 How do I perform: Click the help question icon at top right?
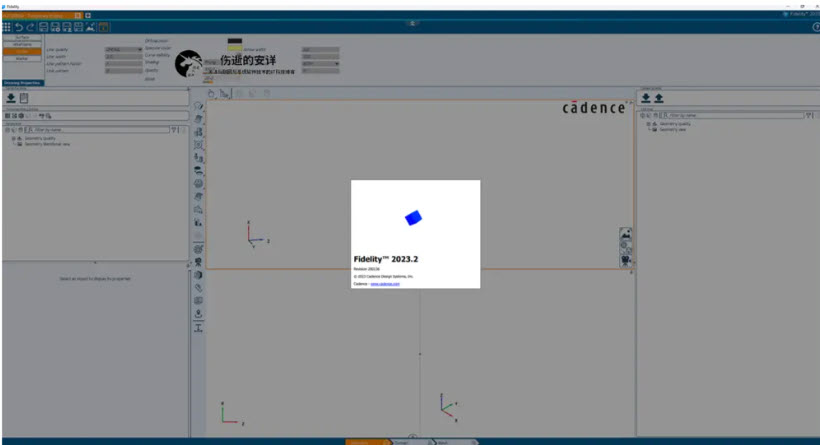(816, 27)
